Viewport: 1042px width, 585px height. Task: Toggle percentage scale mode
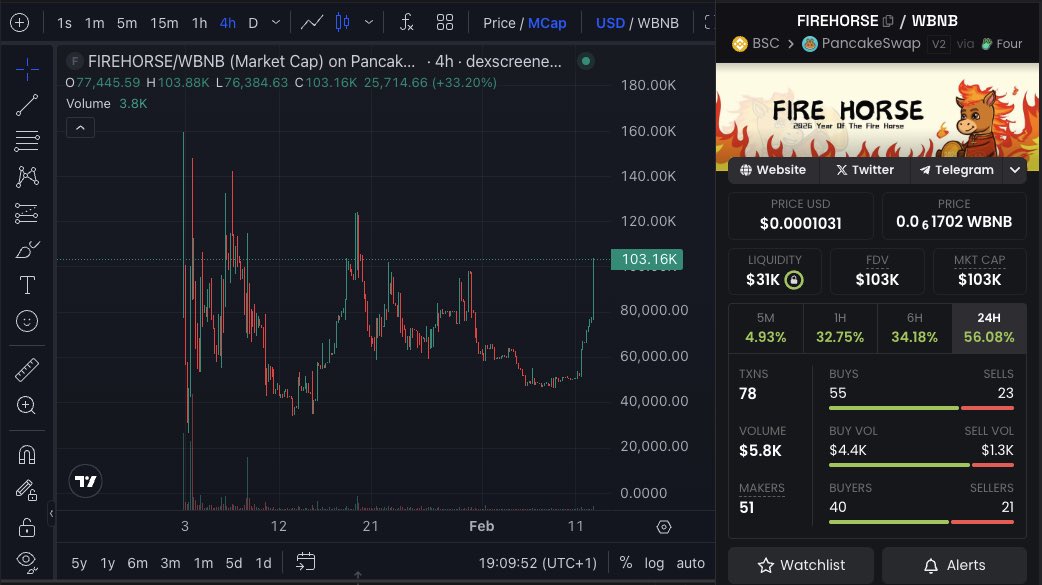(x=625, y=562)
